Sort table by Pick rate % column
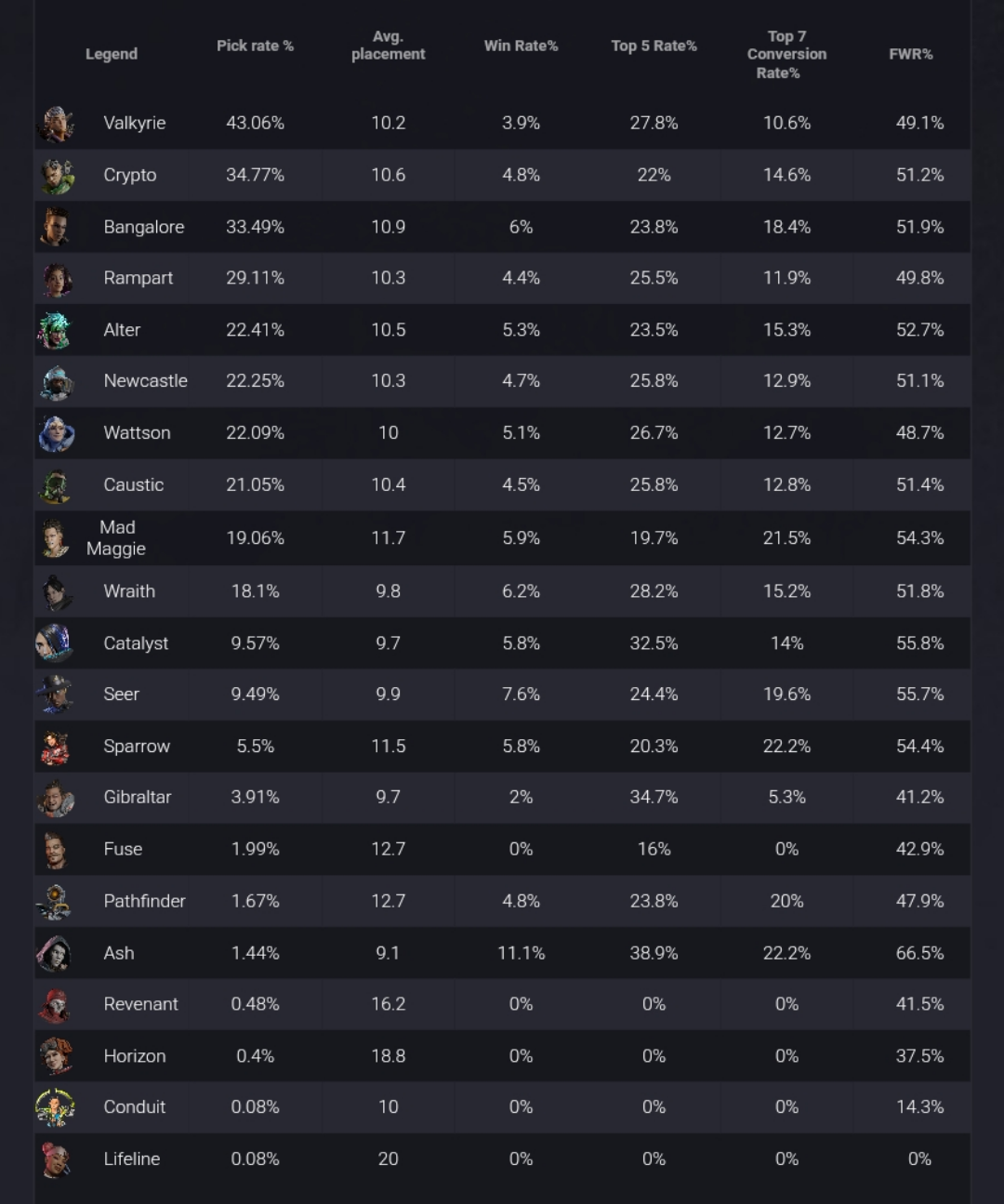The image size is (1004, 1204). [x=255, y=46]
